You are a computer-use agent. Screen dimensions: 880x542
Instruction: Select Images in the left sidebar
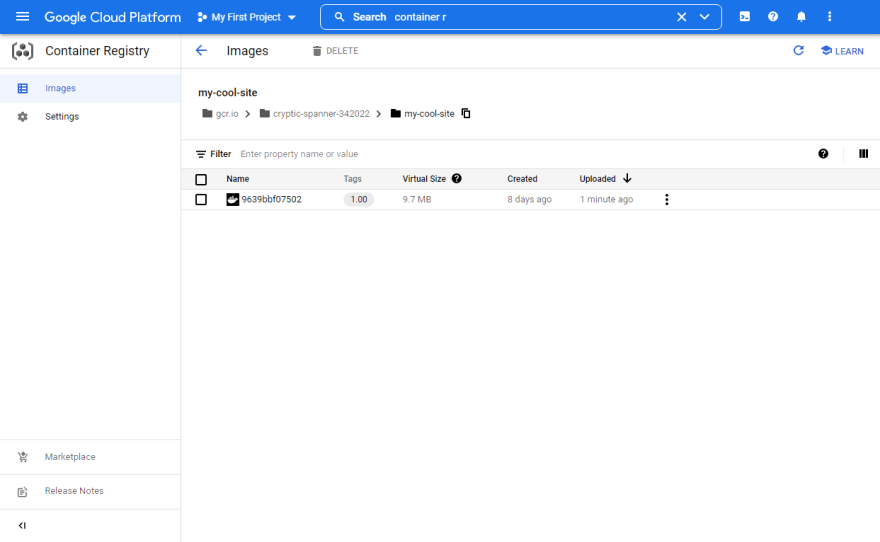click(x=90, y=88)
